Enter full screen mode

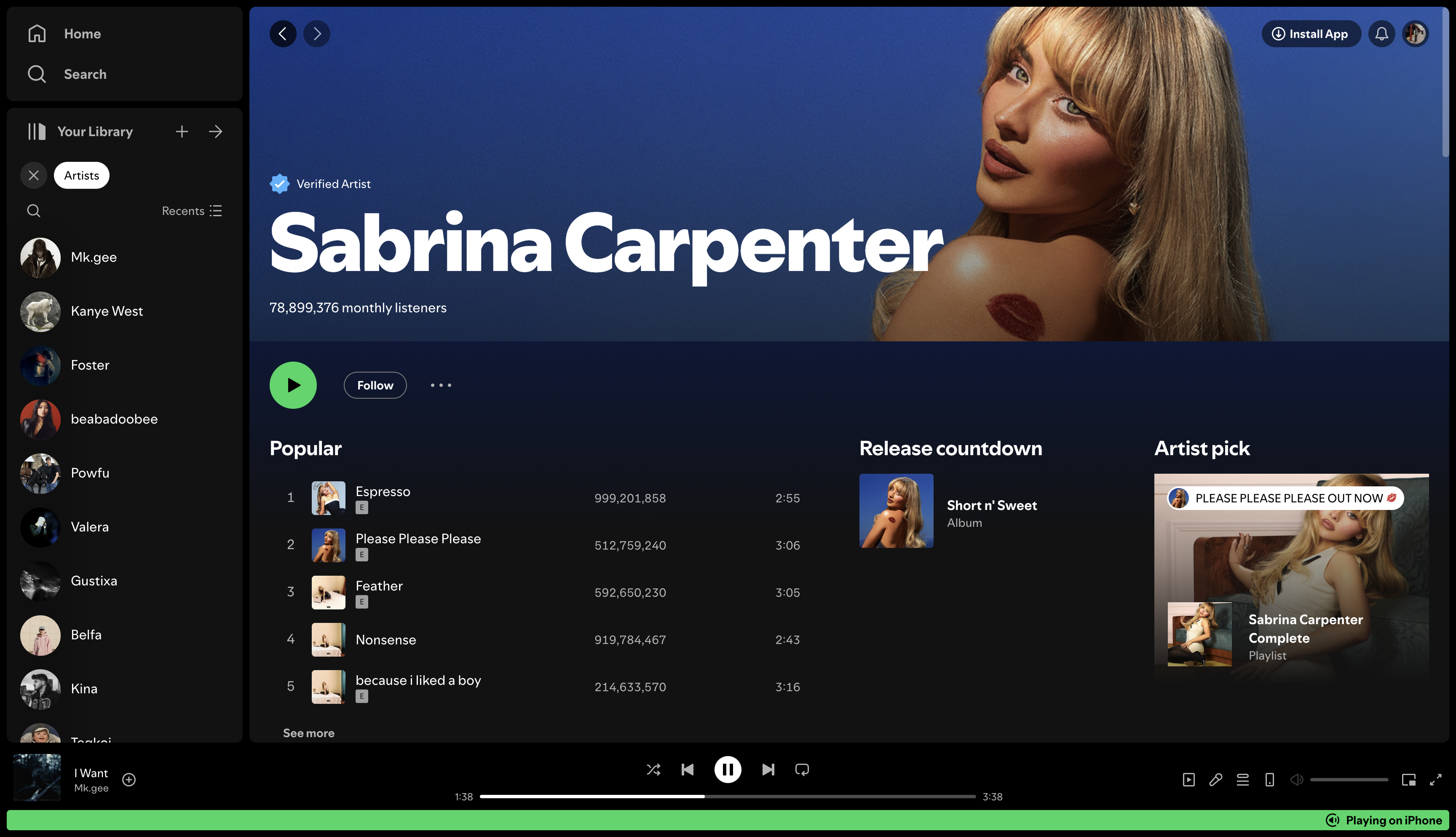tap(1435, 780)
